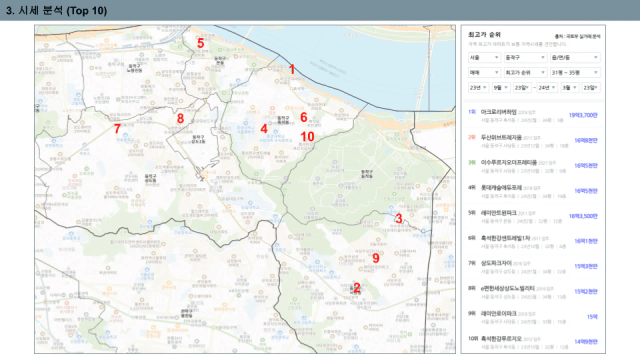The height and width of the screenshot is (360, 640).
Task: Open the 23년 start year dropdown
Action: coord(478,88)
